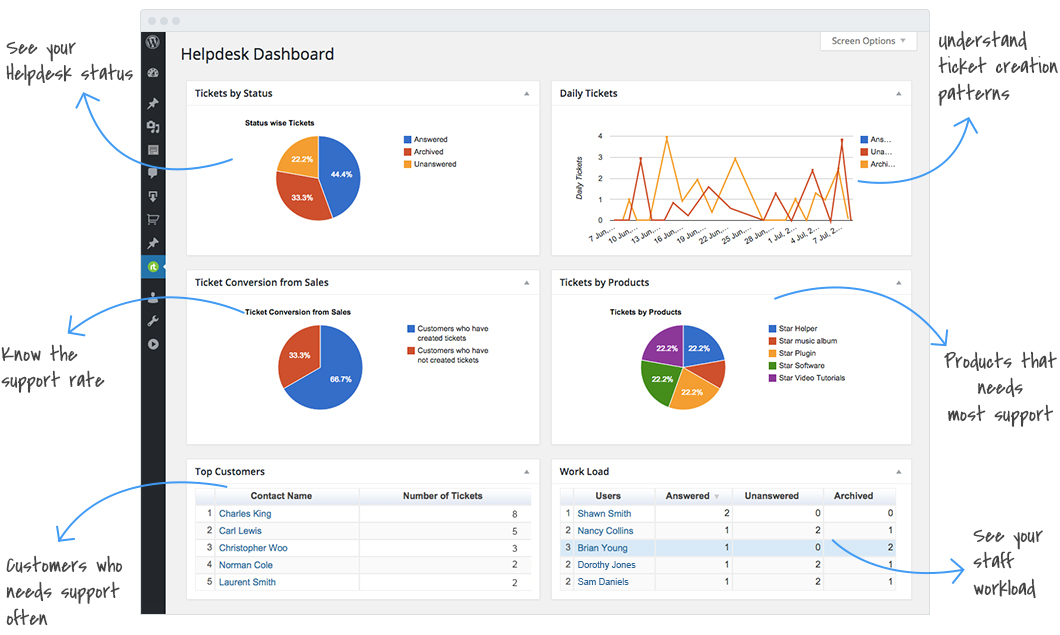The width and height of the screenshot is (1060, 635).
Task: Open Charles King's customer profile
Action: point(245,513)
